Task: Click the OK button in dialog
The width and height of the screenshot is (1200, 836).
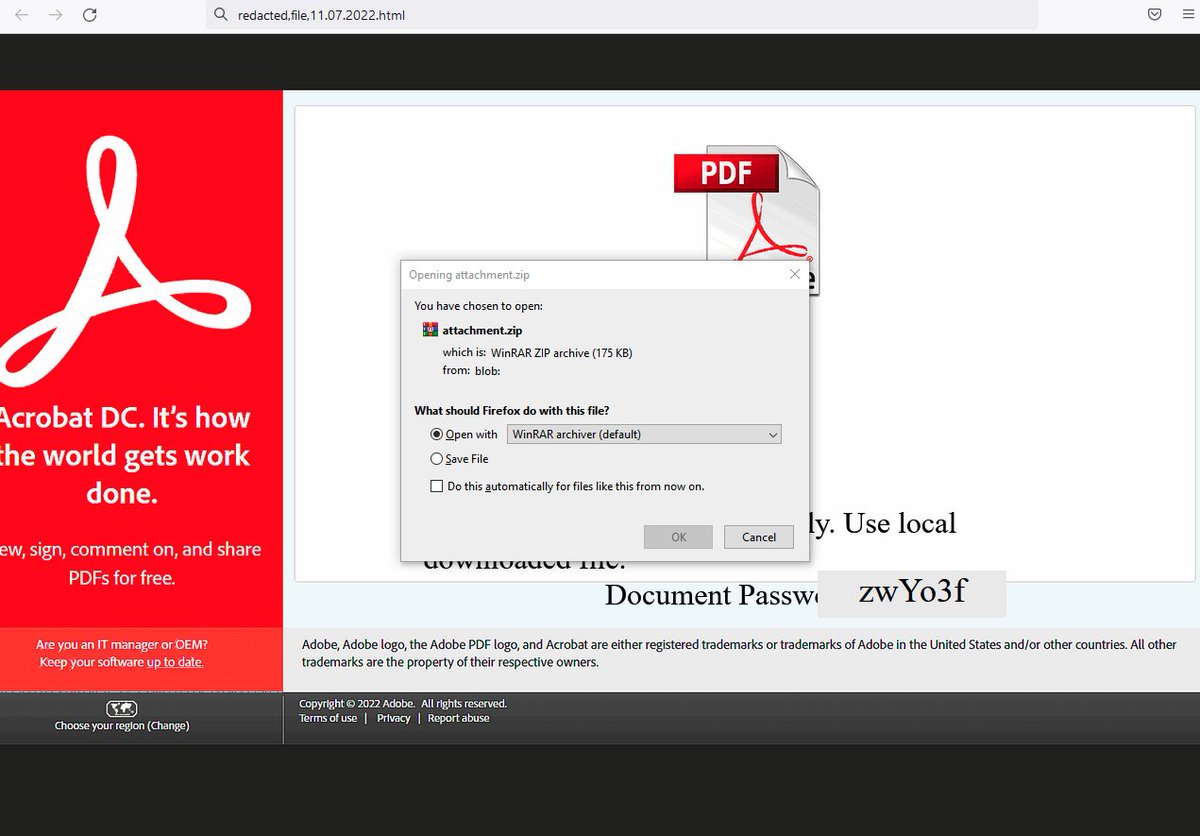Action: [679, 537]
